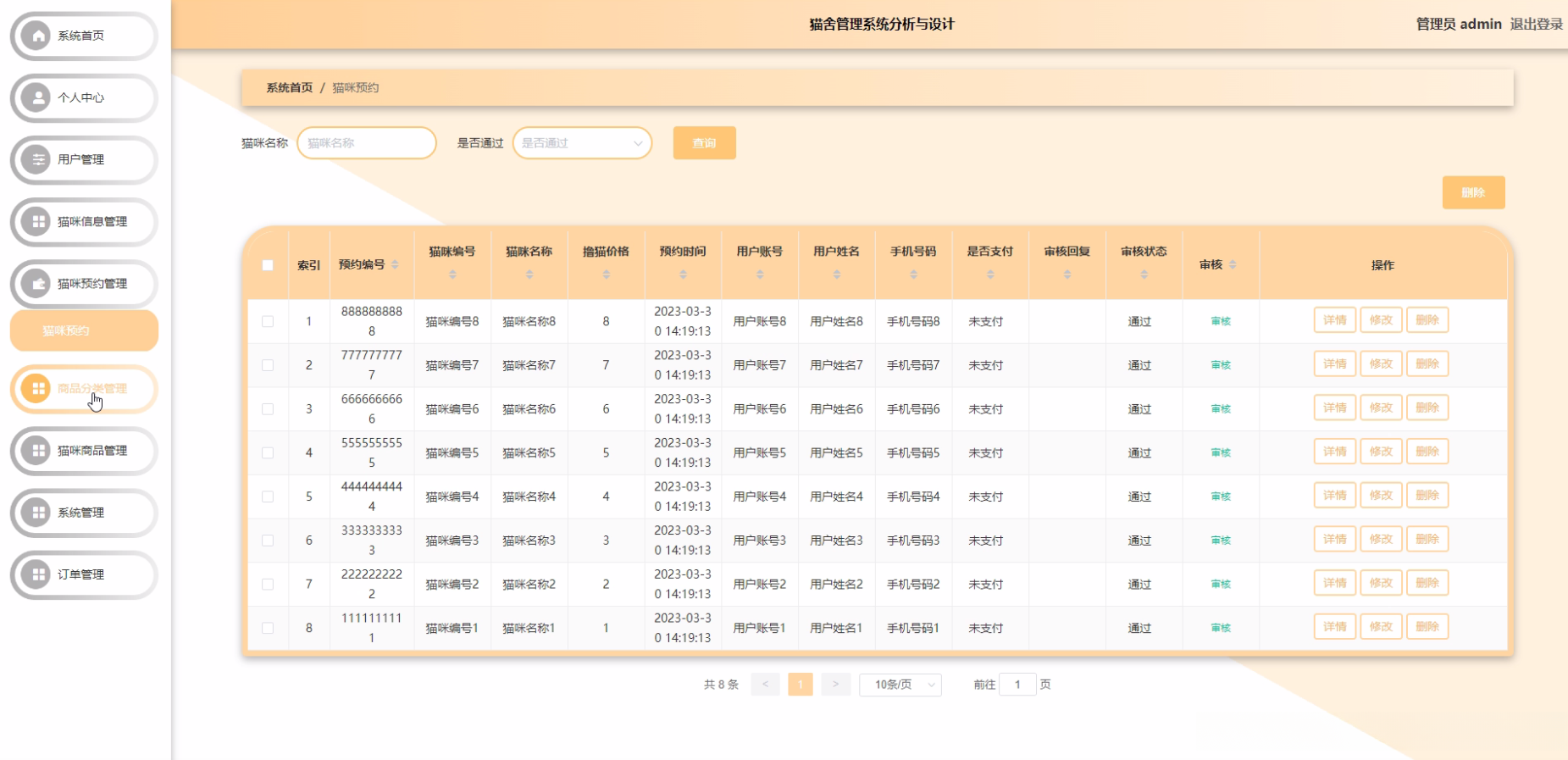Open the 10条/页 page size dropdown
Viewport: 1568px width, 760px height.
(900, 685)
